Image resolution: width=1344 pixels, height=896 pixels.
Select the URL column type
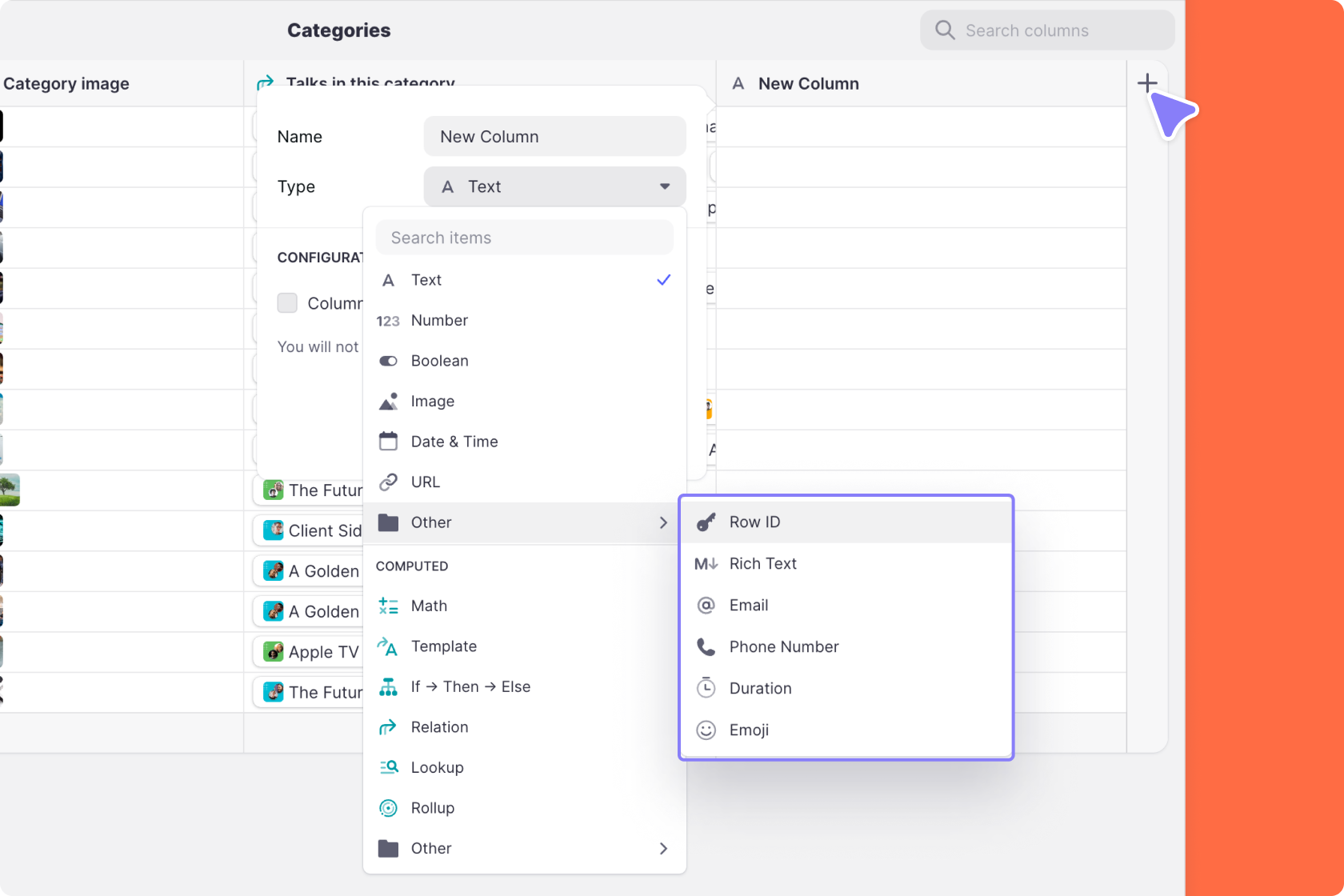425,482
